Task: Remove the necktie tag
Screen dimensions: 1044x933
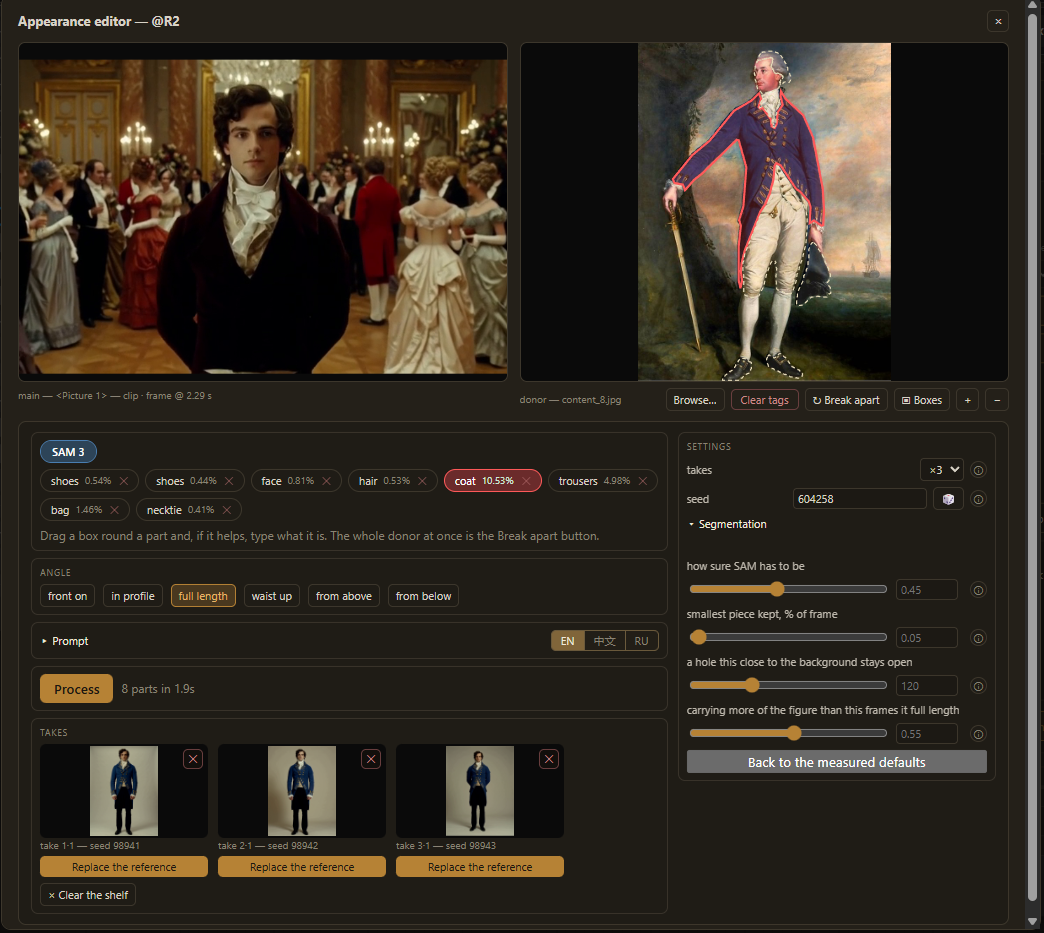Action: [x=227, y=510]
